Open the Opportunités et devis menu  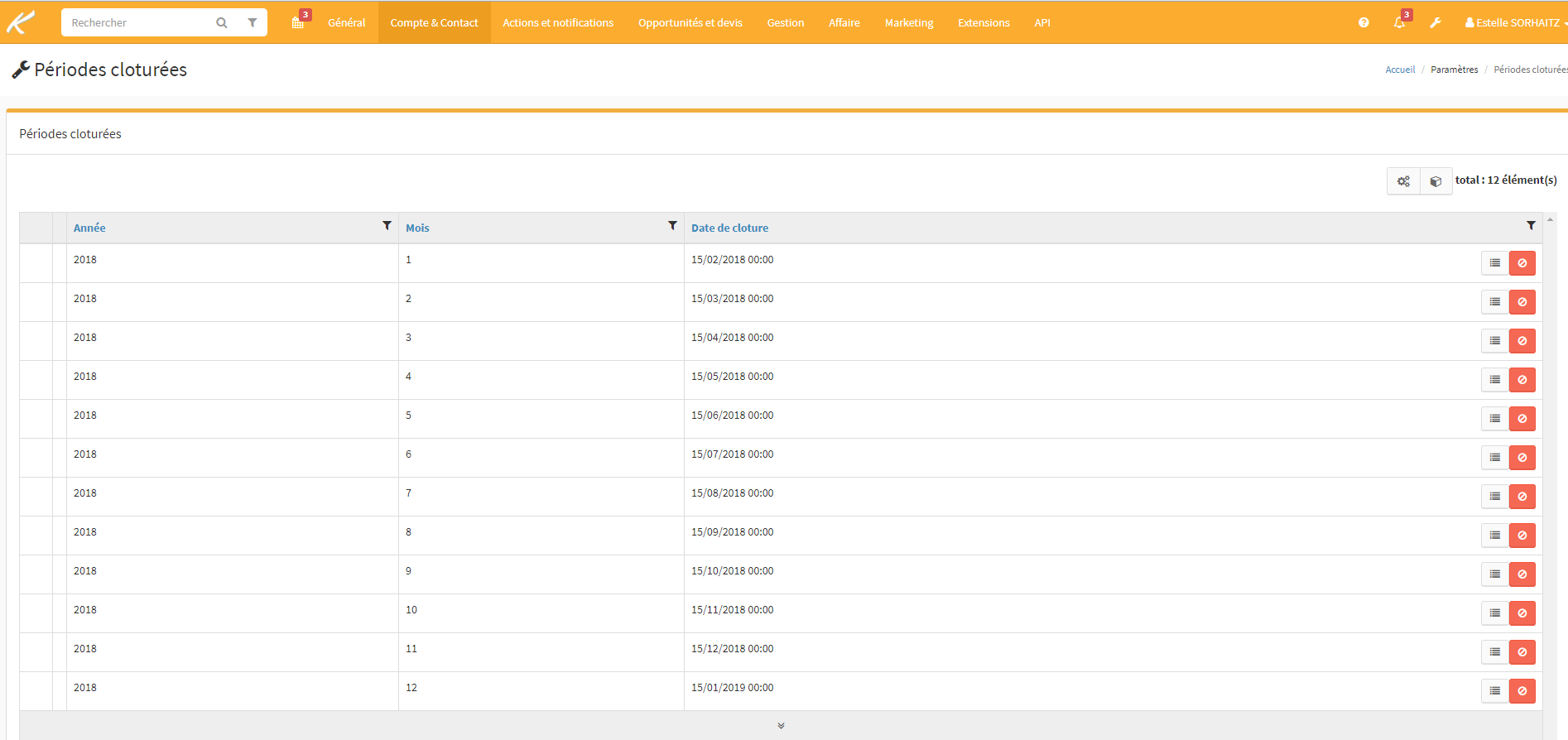(x=690, y=22)
